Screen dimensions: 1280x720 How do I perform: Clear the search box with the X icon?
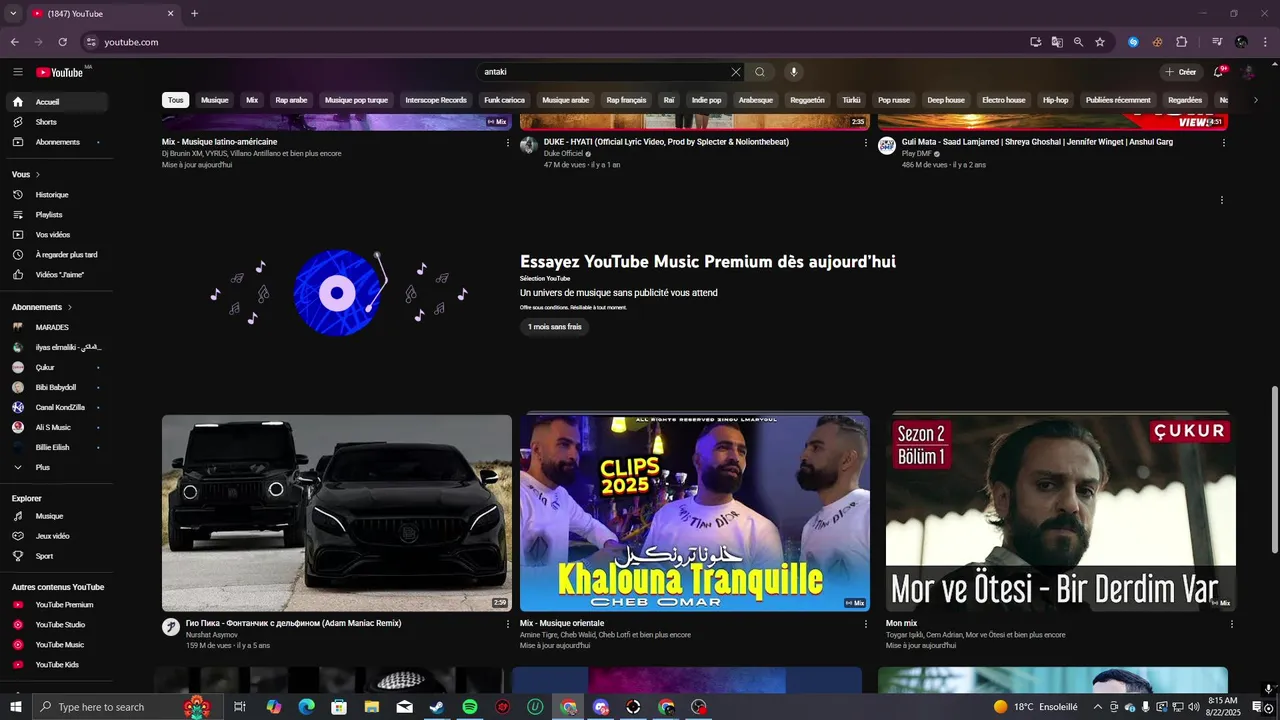(x=736, y=72)
